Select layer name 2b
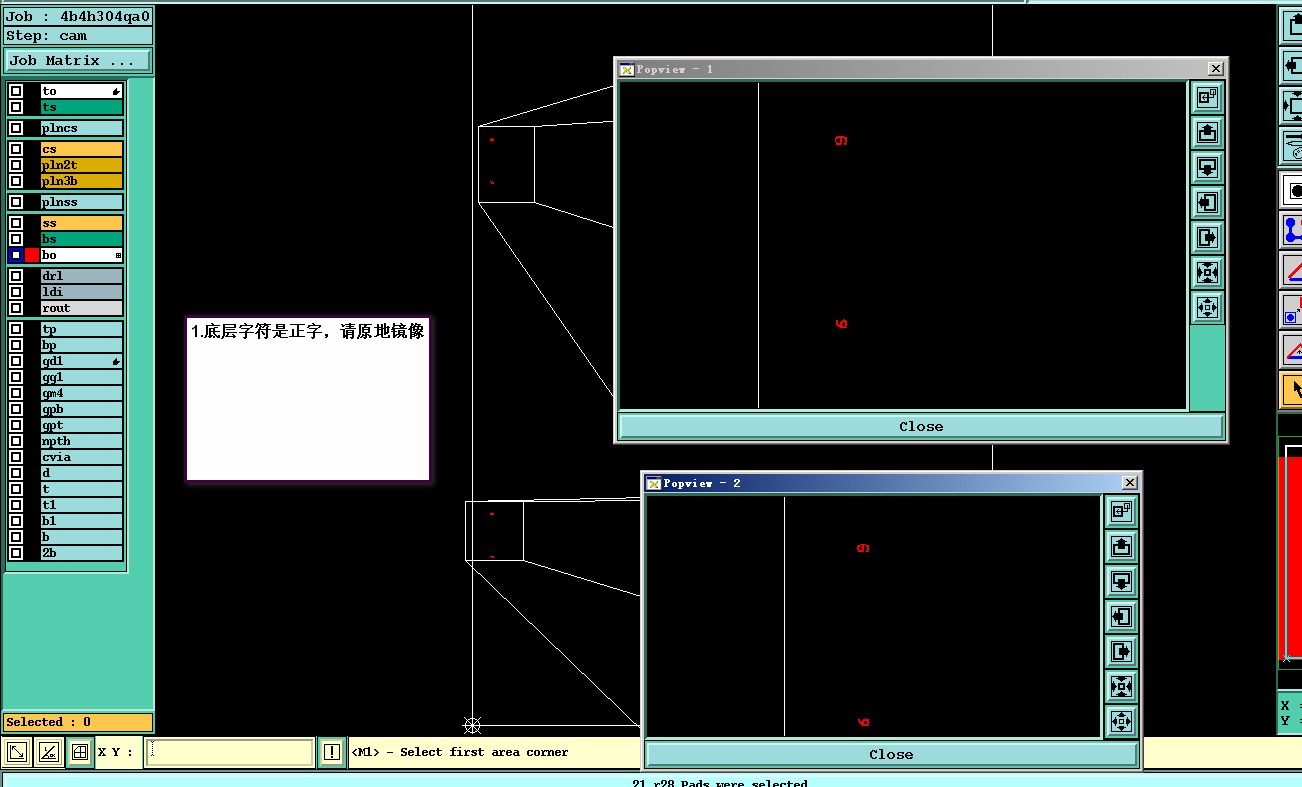Viewport: 1302px width, 787px height. click(82, 553)
